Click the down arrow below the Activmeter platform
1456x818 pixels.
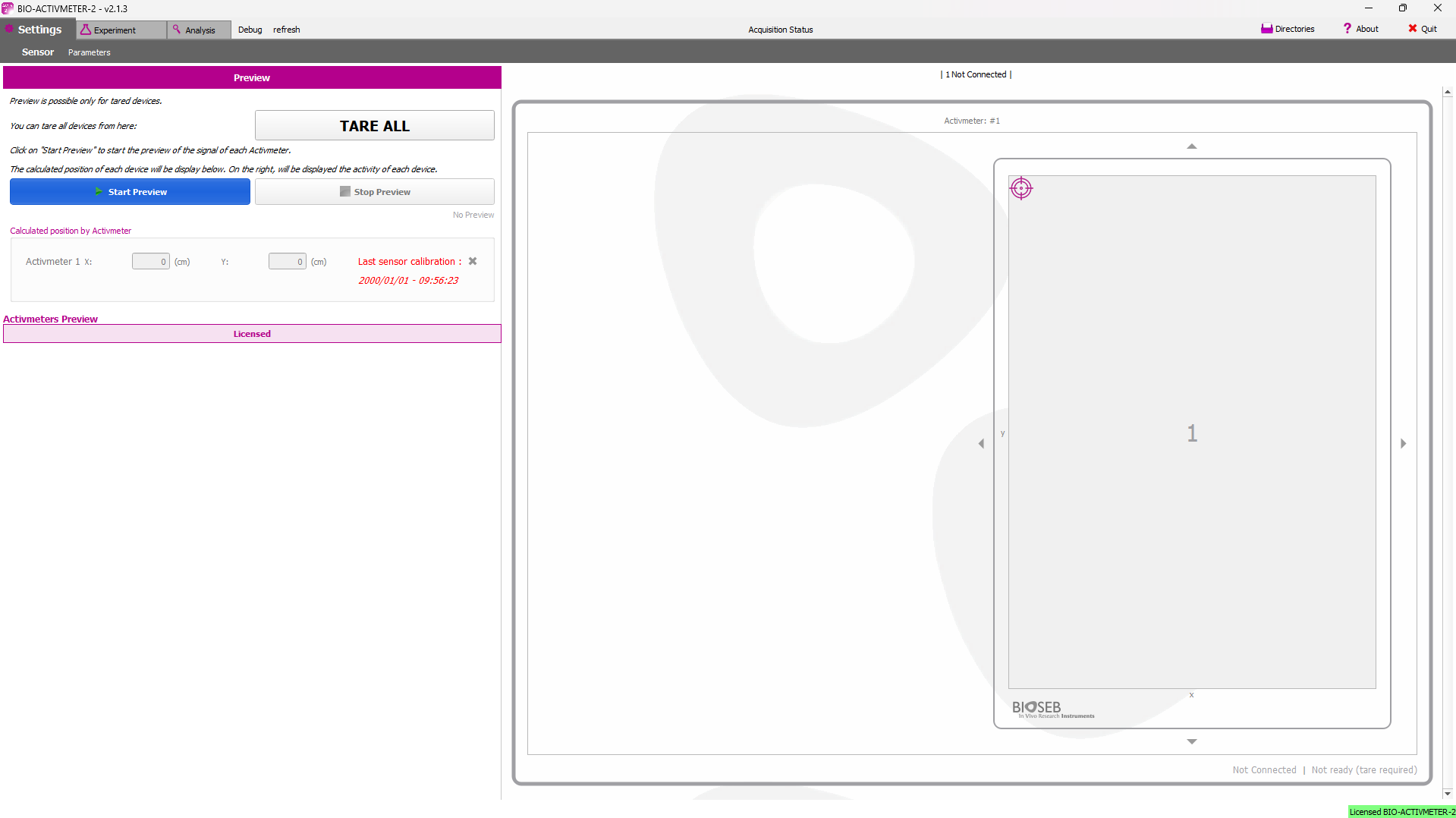pos(1191,741)
